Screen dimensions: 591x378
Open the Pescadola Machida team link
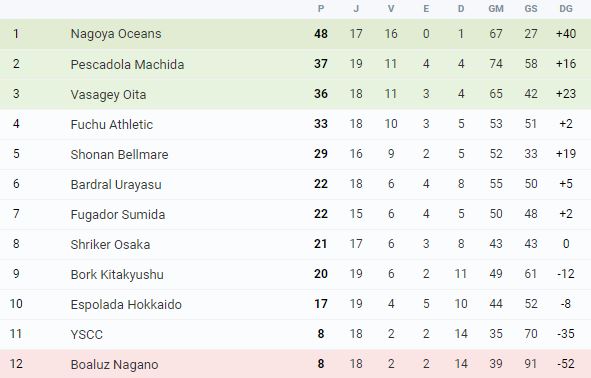pyautogui.click(x=127, y=64)
